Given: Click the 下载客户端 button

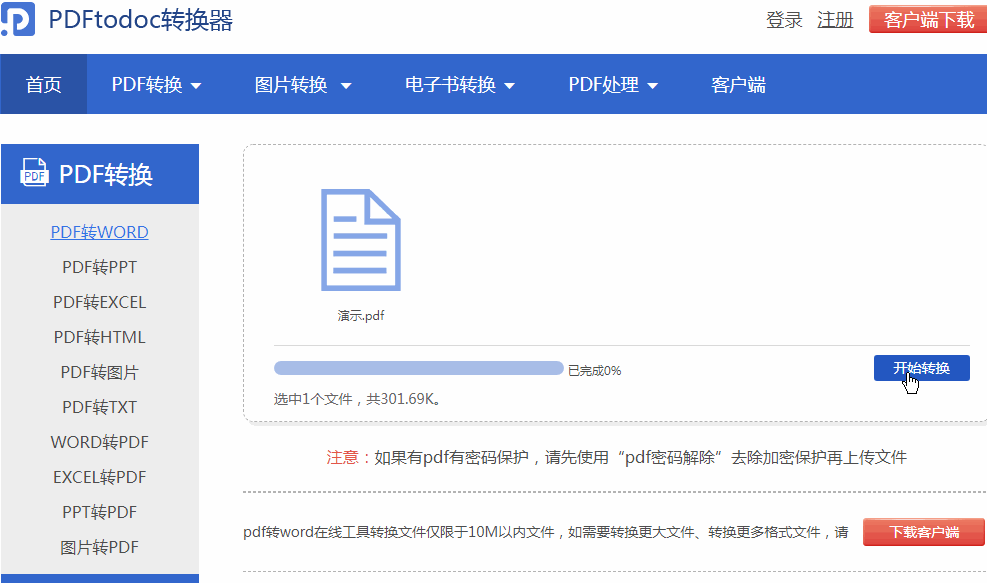Looking at the screenshot, I should (923, 531).
